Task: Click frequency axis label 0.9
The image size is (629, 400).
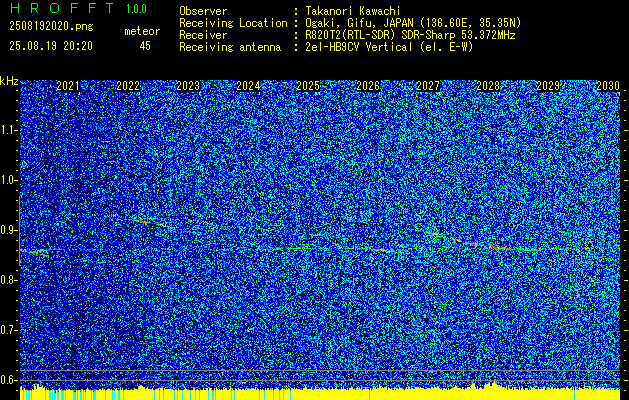Action: (8, 230)
